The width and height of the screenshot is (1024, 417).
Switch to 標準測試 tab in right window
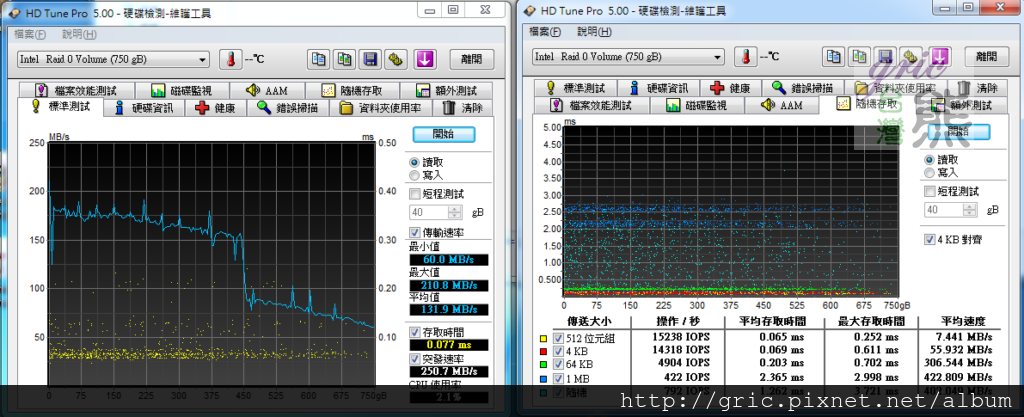pos(575,87)
